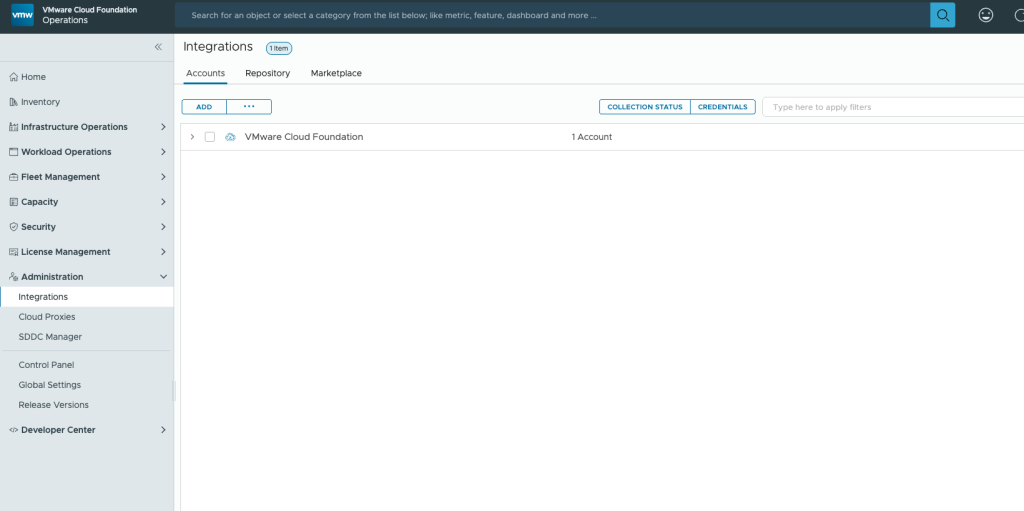Collapse the sidebar with double-chevron icon
This screenshot has height=511, width=1024.
158,47
